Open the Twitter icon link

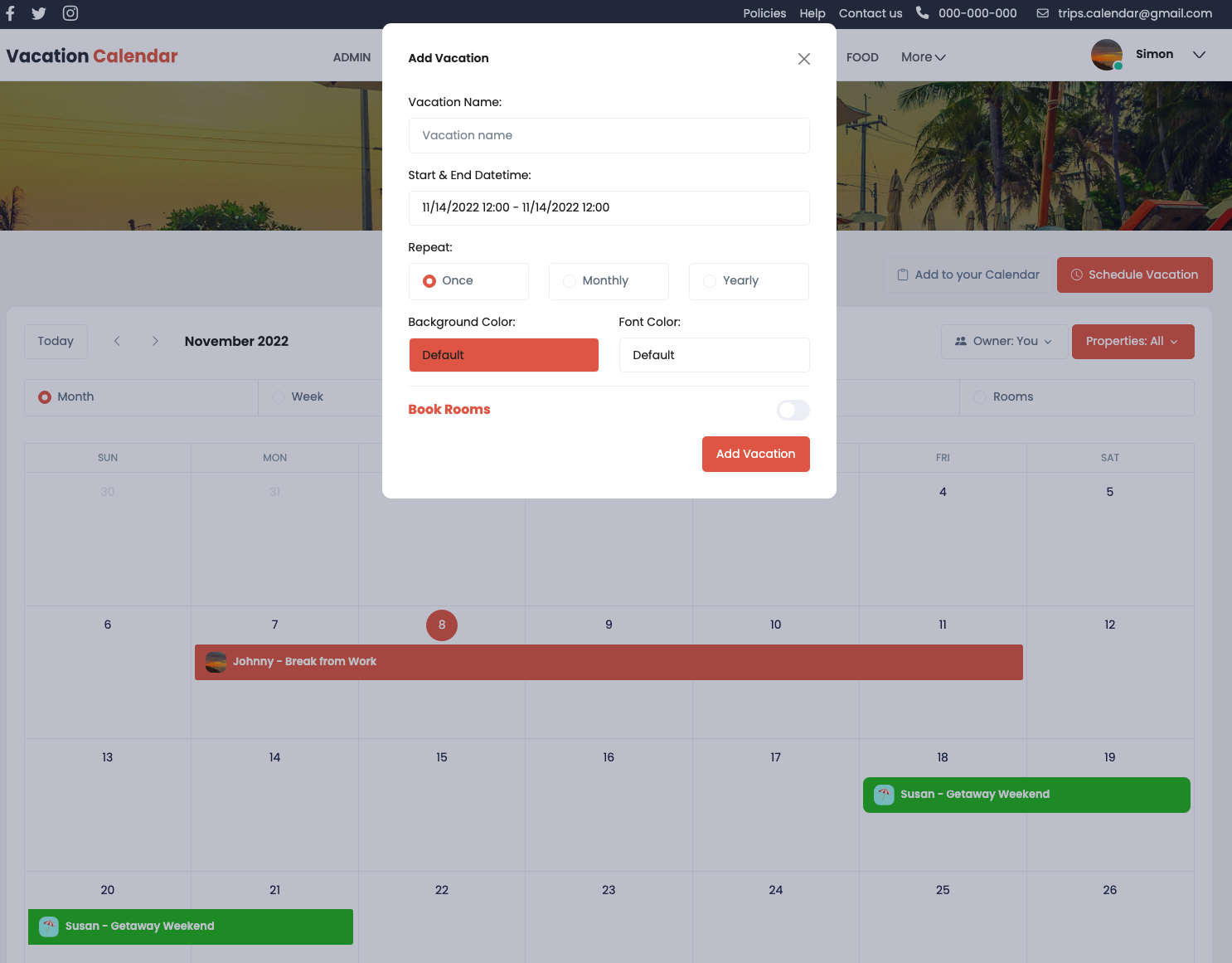[38, 13]
